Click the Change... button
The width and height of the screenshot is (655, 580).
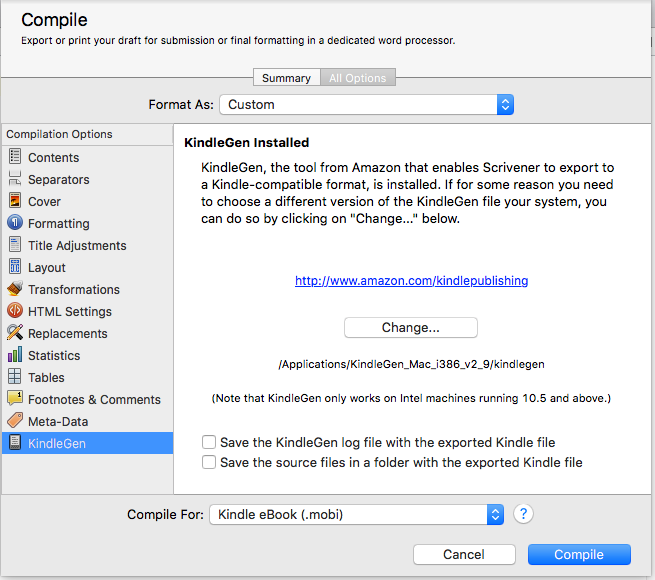tap(410, 328)
